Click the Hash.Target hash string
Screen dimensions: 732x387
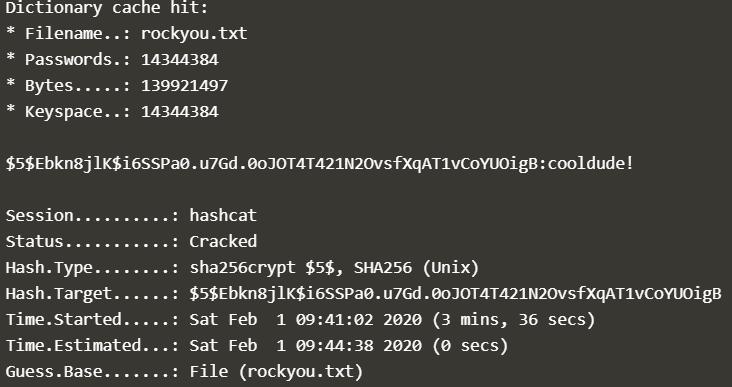tap(456, 294)
